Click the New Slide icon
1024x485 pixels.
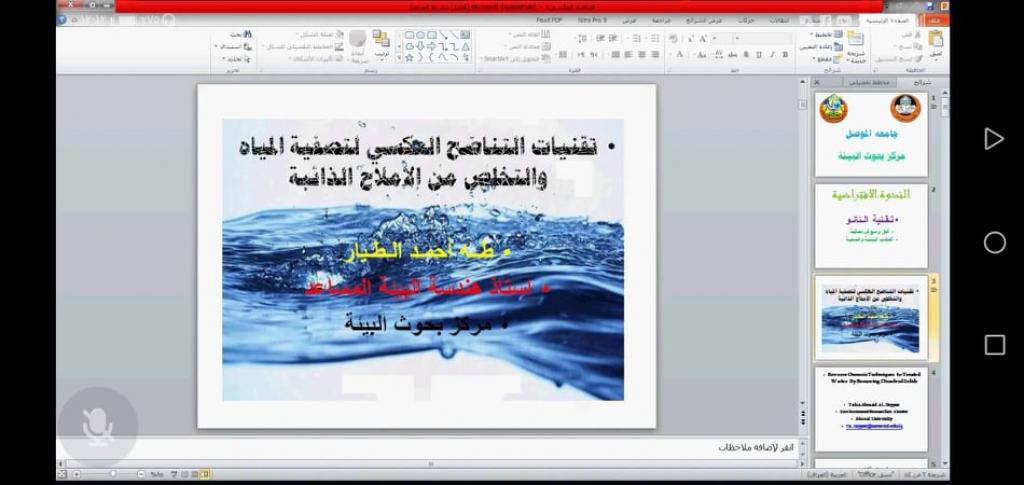coord(856,40)
